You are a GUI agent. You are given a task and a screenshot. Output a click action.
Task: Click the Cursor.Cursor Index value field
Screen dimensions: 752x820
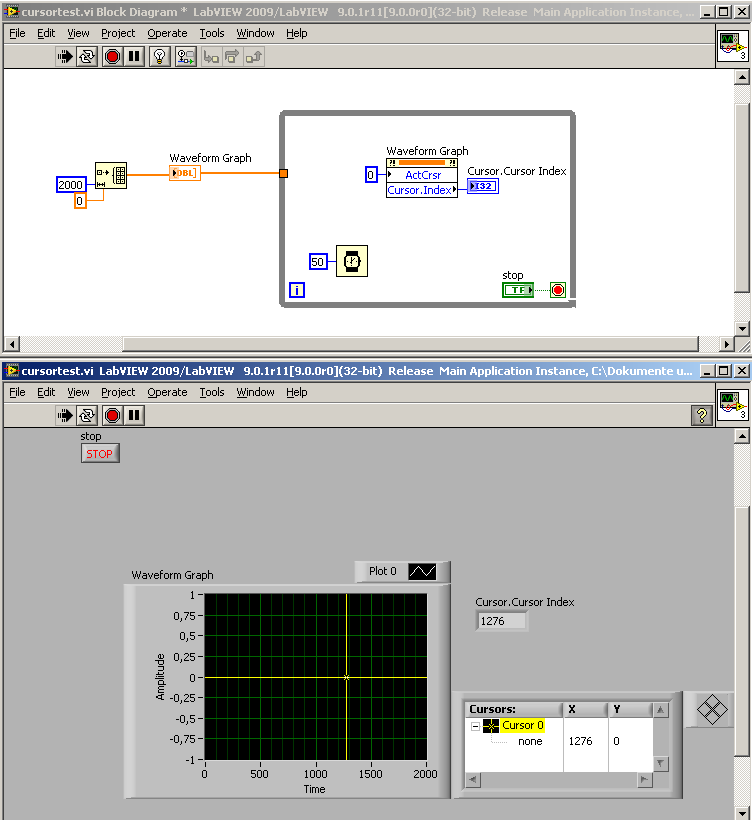point(501,621)
